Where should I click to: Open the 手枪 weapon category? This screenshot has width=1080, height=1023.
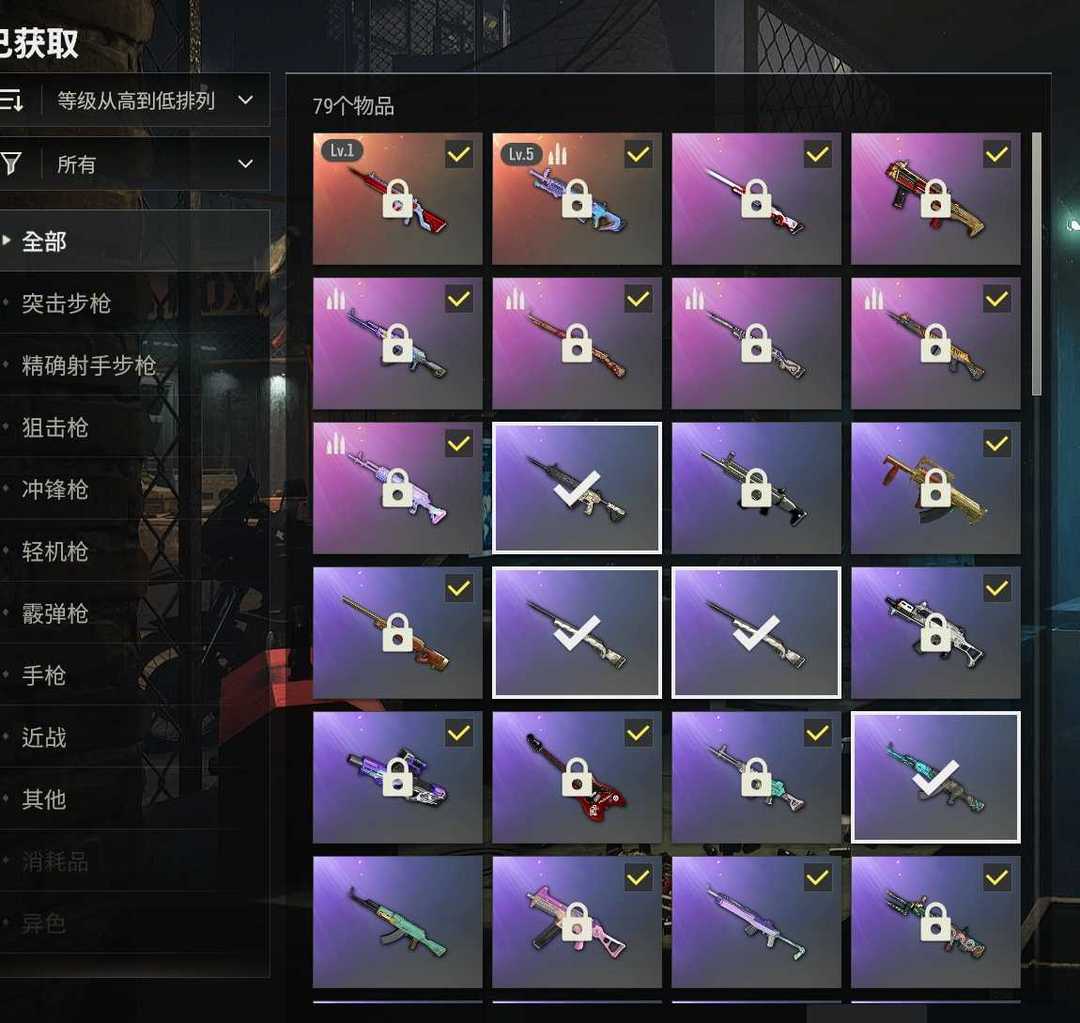[x=44, y=676]
